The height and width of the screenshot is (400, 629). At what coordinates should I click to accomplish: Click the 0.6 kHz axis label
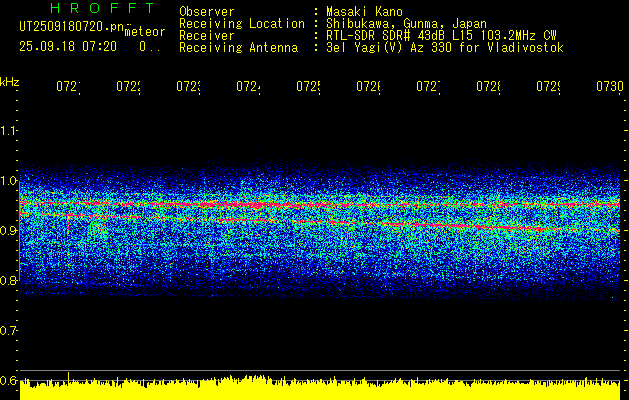click(x=8, y=380)
